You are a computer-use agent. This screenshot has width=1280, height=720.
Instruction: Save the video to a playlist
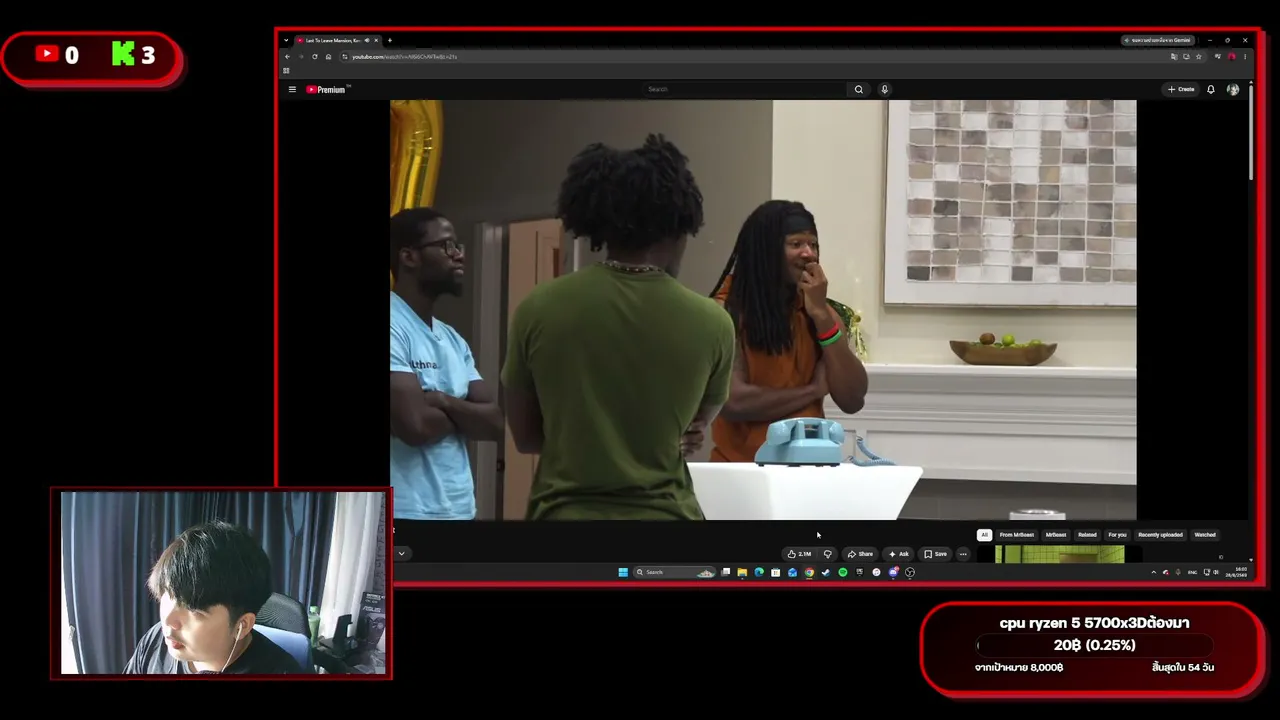[935, 554]
